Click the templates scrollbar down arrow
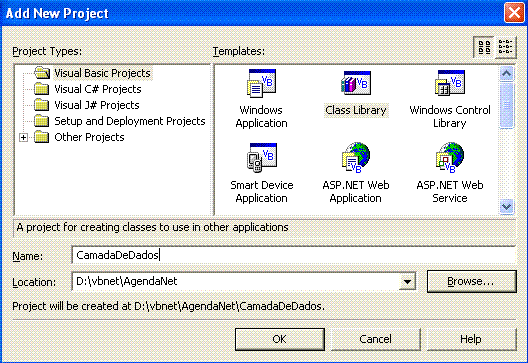 506,206
